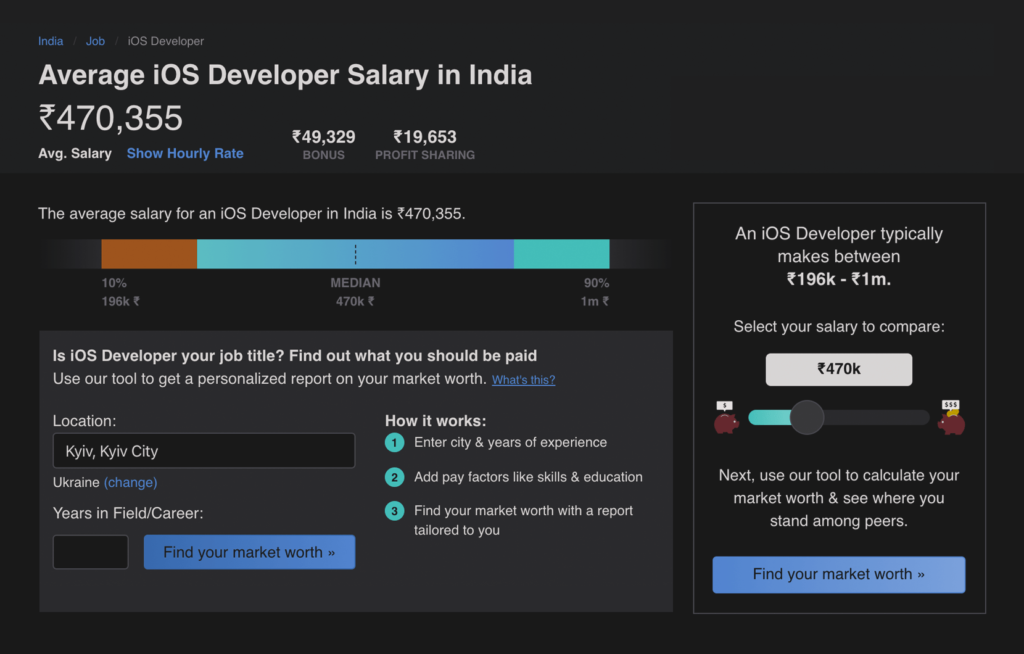Click the salary slider handle

(x=807, y=417)
